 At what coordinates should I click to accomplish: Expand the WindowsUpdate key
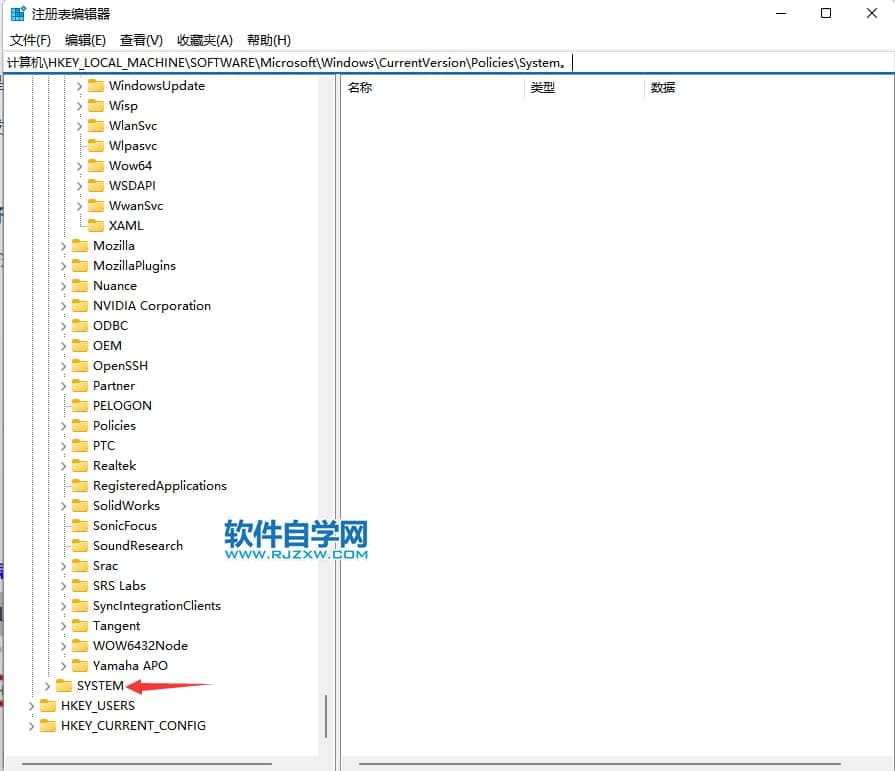(80, 86)
